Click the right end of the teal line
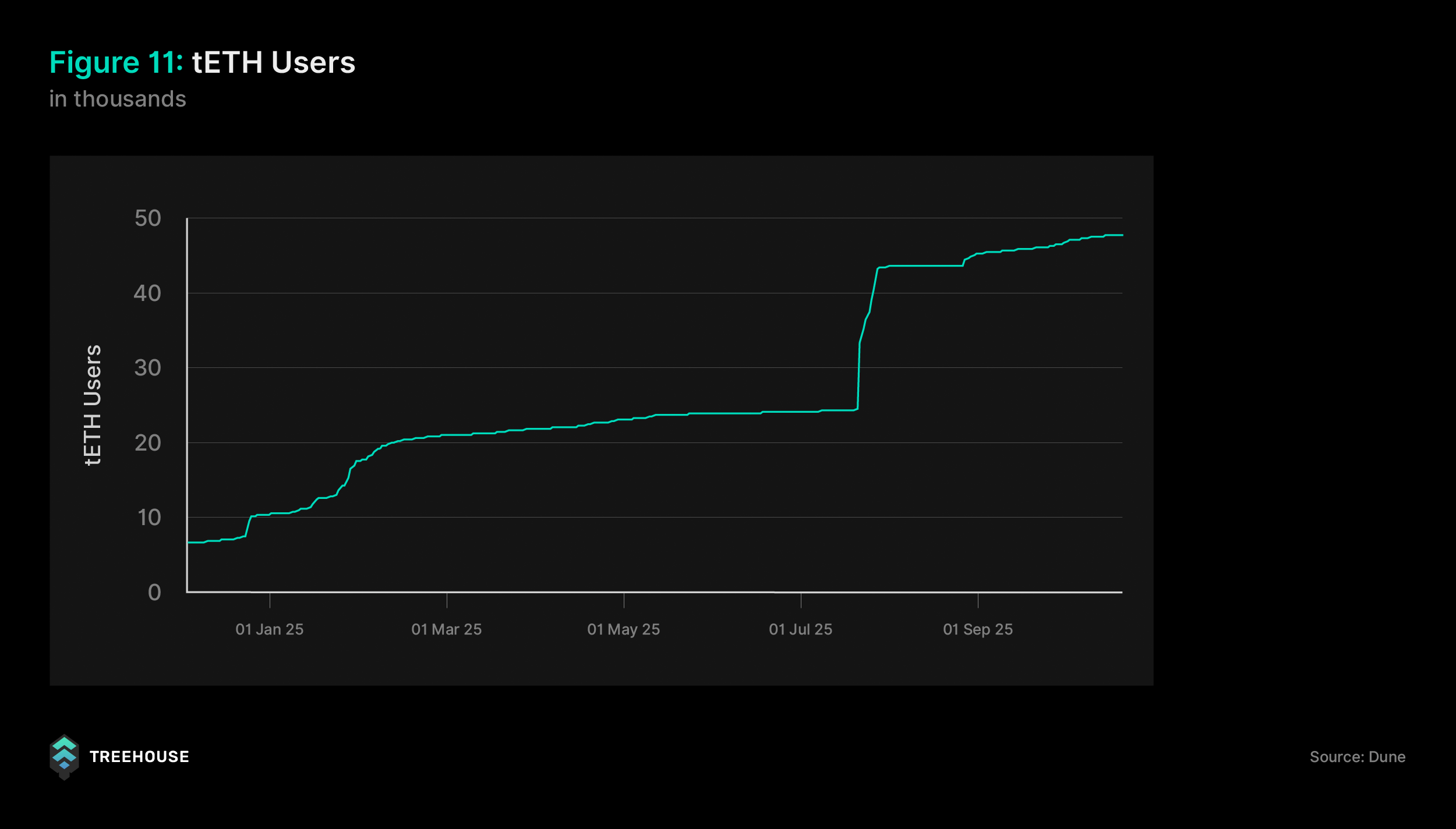Screen dimensions: 1456x829 pos(1121,235)
